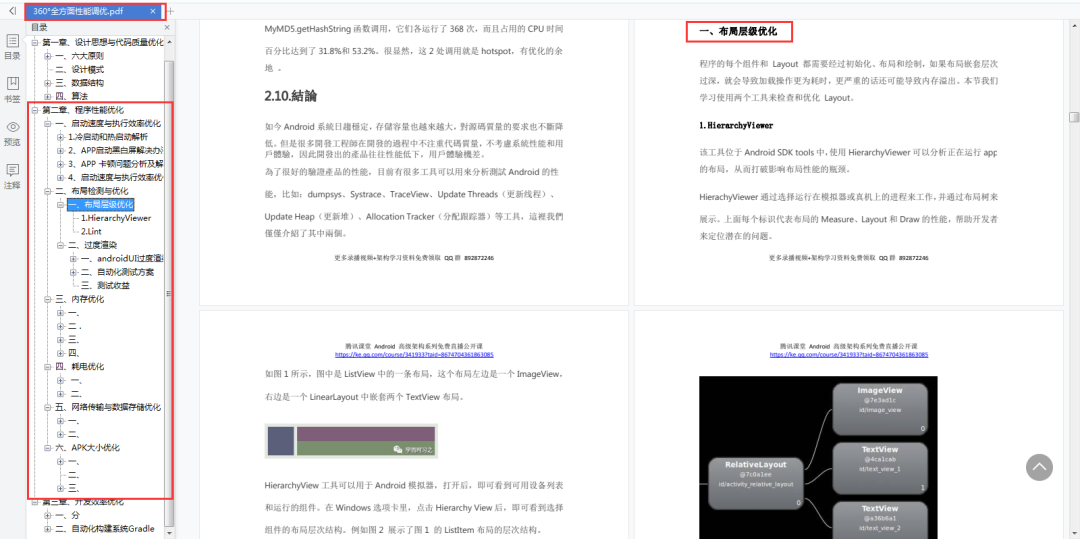1080x539 pixels.
Task: Select the 2.Lint outline entry
Action: pyautogui.click(x=92, y=231)
